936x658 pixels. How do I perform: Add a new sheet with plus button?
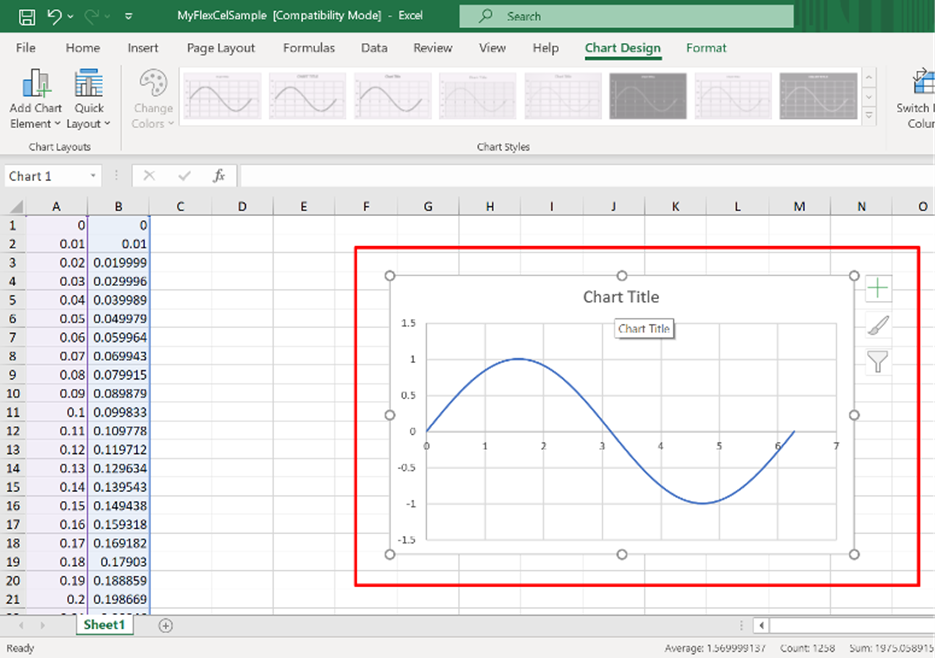tap(165, 625)
